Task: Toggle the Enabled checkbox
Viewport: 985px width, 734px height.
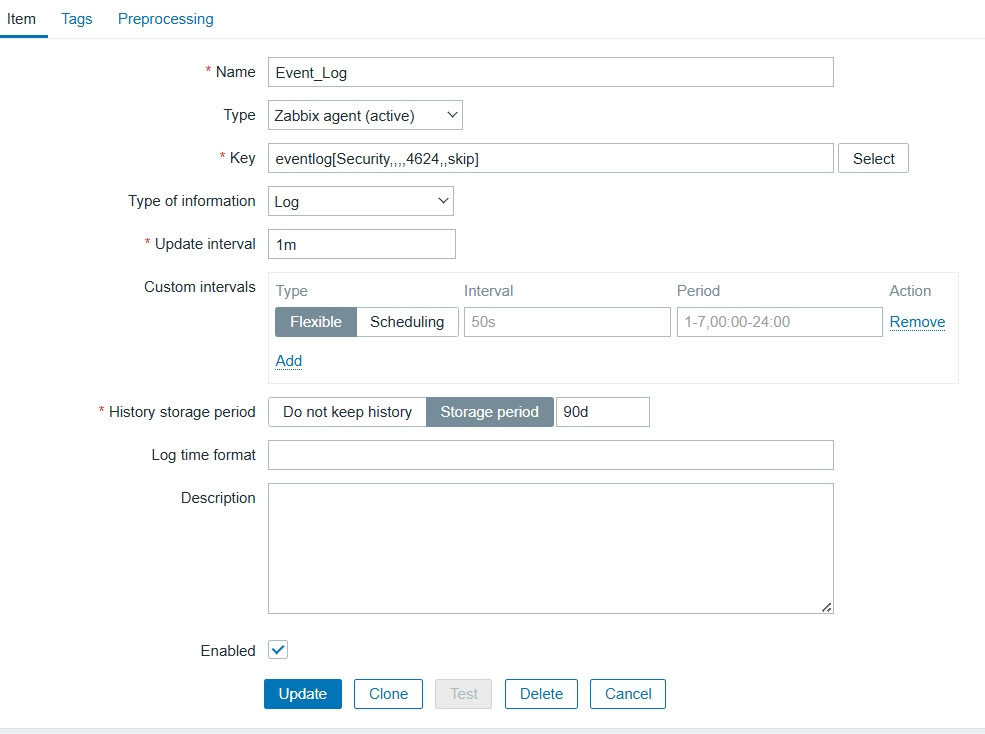Action: (278, 650)
